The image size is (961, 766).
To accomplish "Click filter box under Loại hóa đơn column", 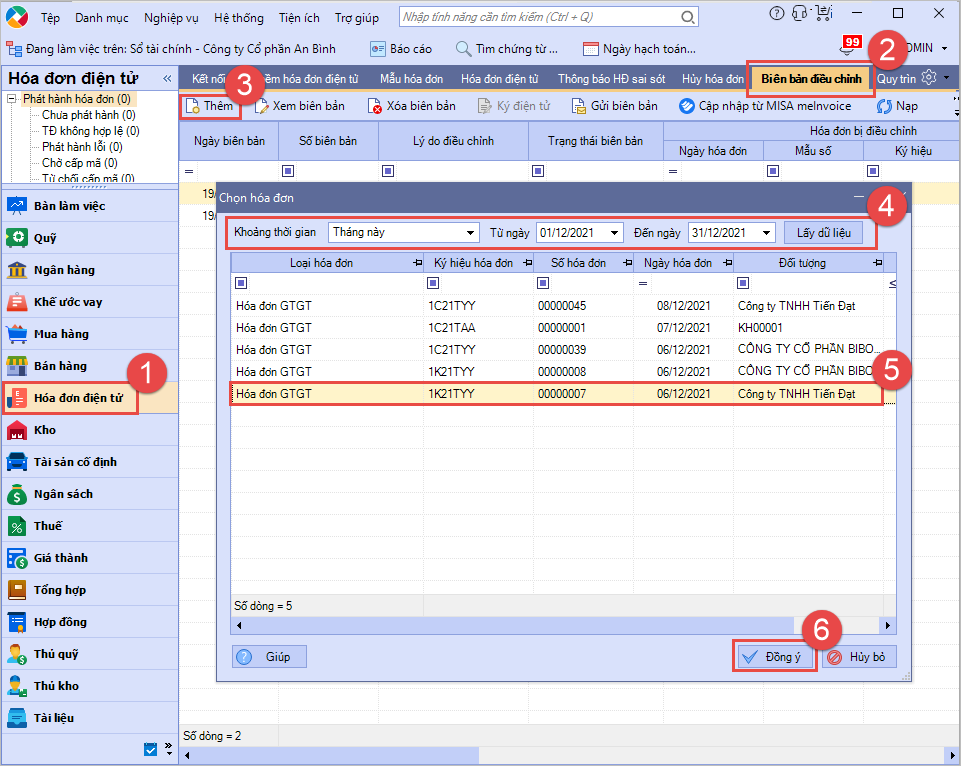I will click(x=240, y=284).
